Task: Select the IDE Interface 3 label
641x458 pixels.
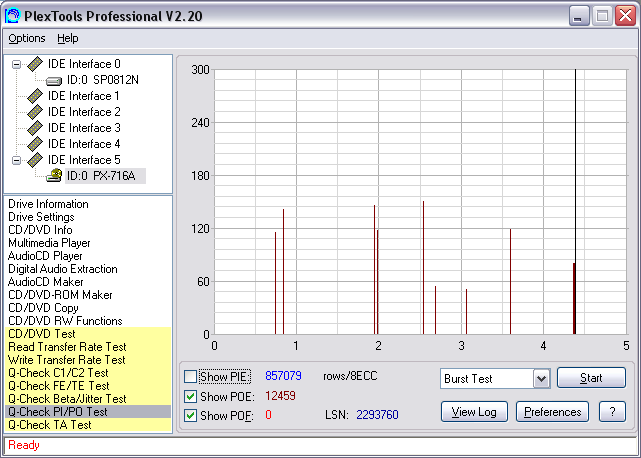Action: coord(84,128)
